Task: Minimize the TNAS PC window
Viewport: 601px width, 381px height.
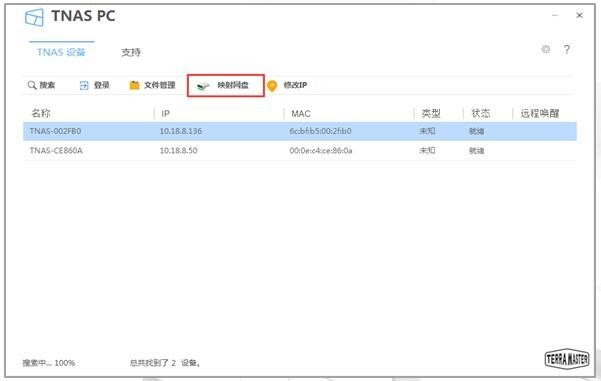Action: coord(555,15)
